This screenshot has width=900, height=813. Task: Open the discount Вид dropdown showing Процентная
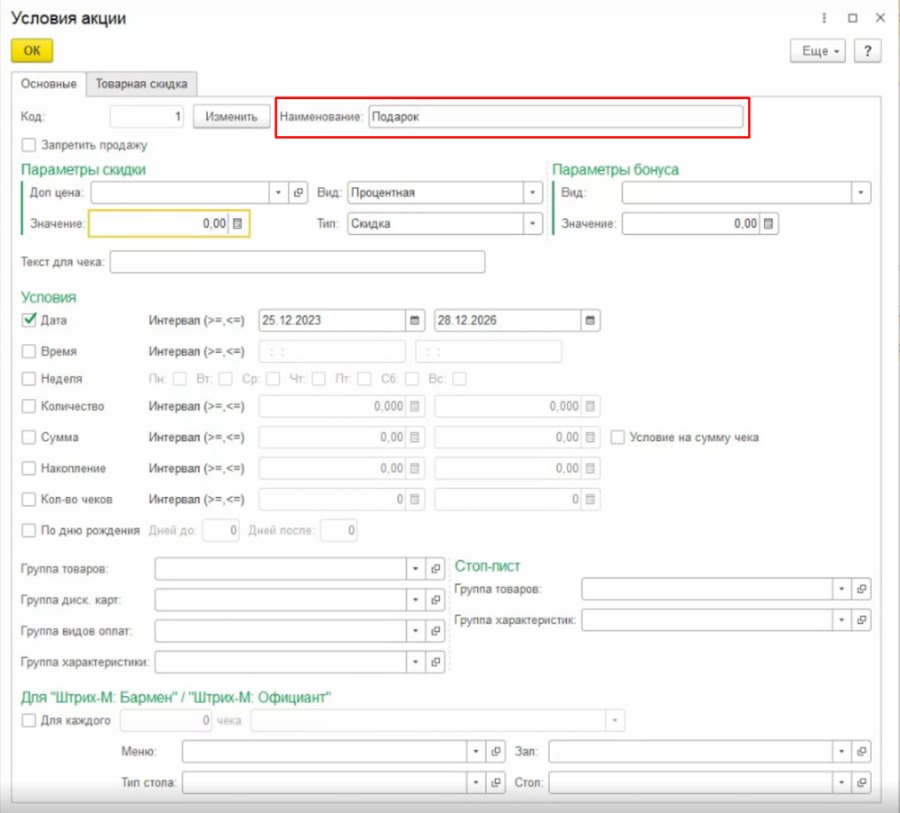(x=532, y=192)
